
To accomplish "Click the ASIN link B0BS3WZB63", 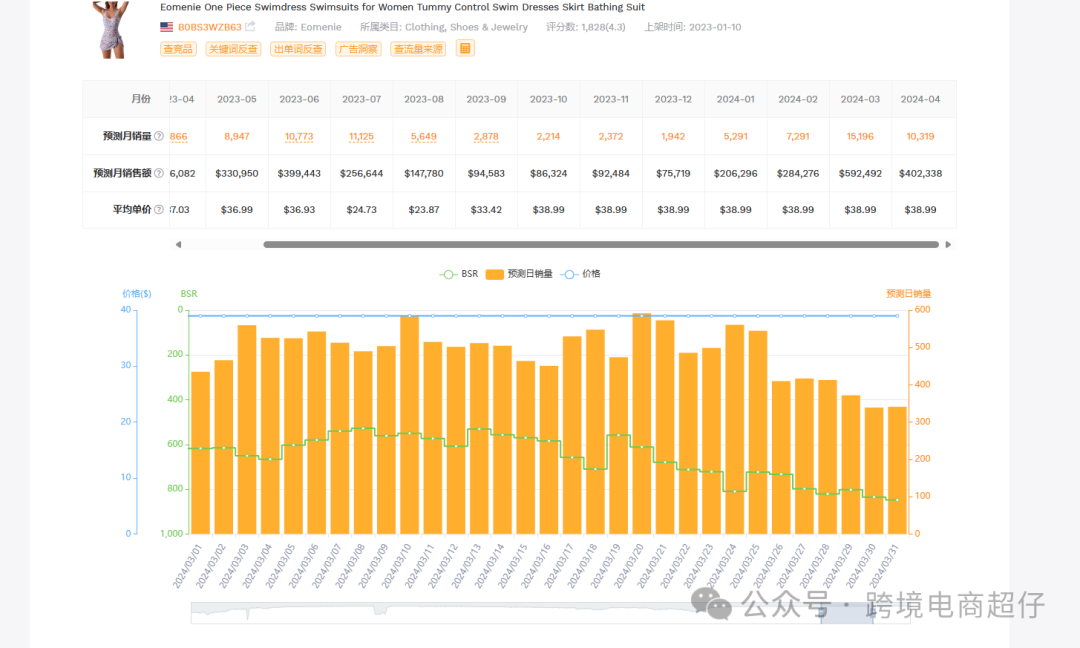I will [x=209, y=27].
